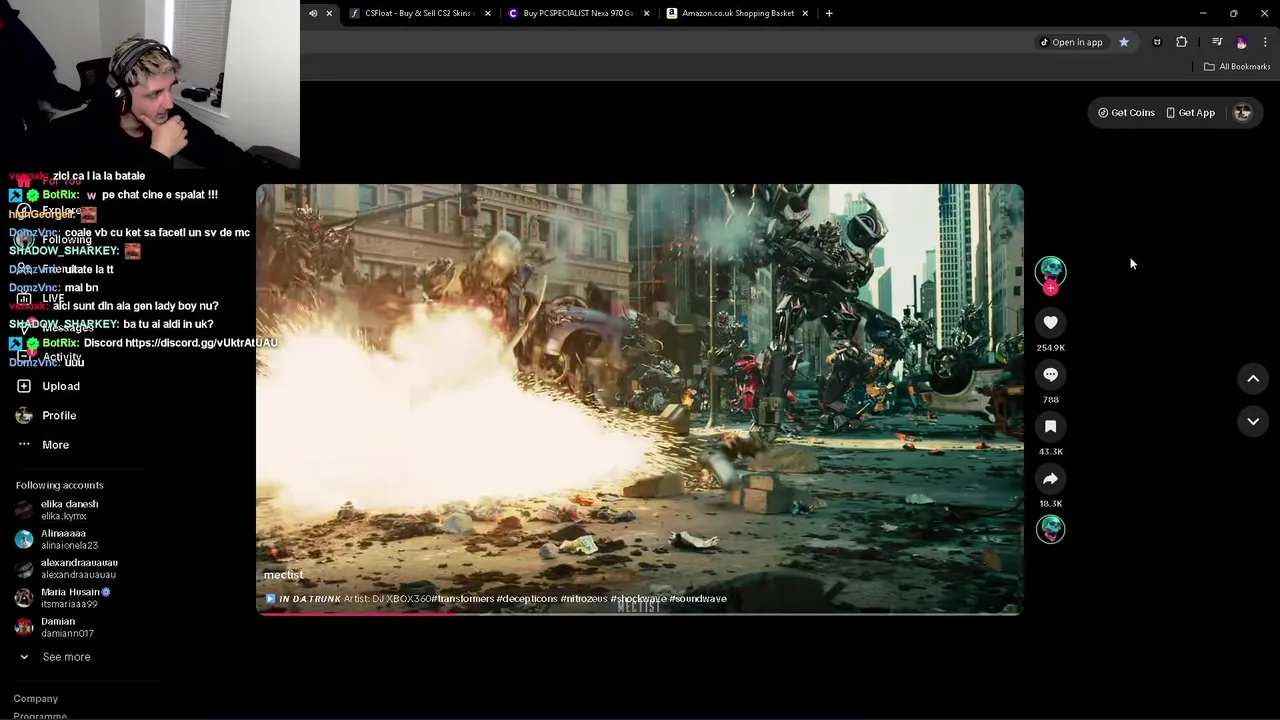Screen dimensions: 1280x720
Task: Click 254.9K like count
Action: (1050, 348)
